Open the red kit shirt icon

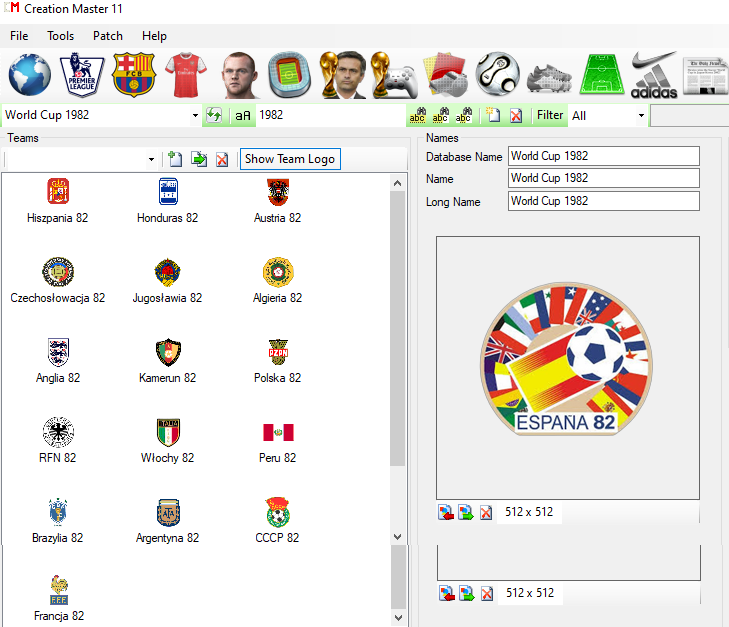[x=186, y=75]
